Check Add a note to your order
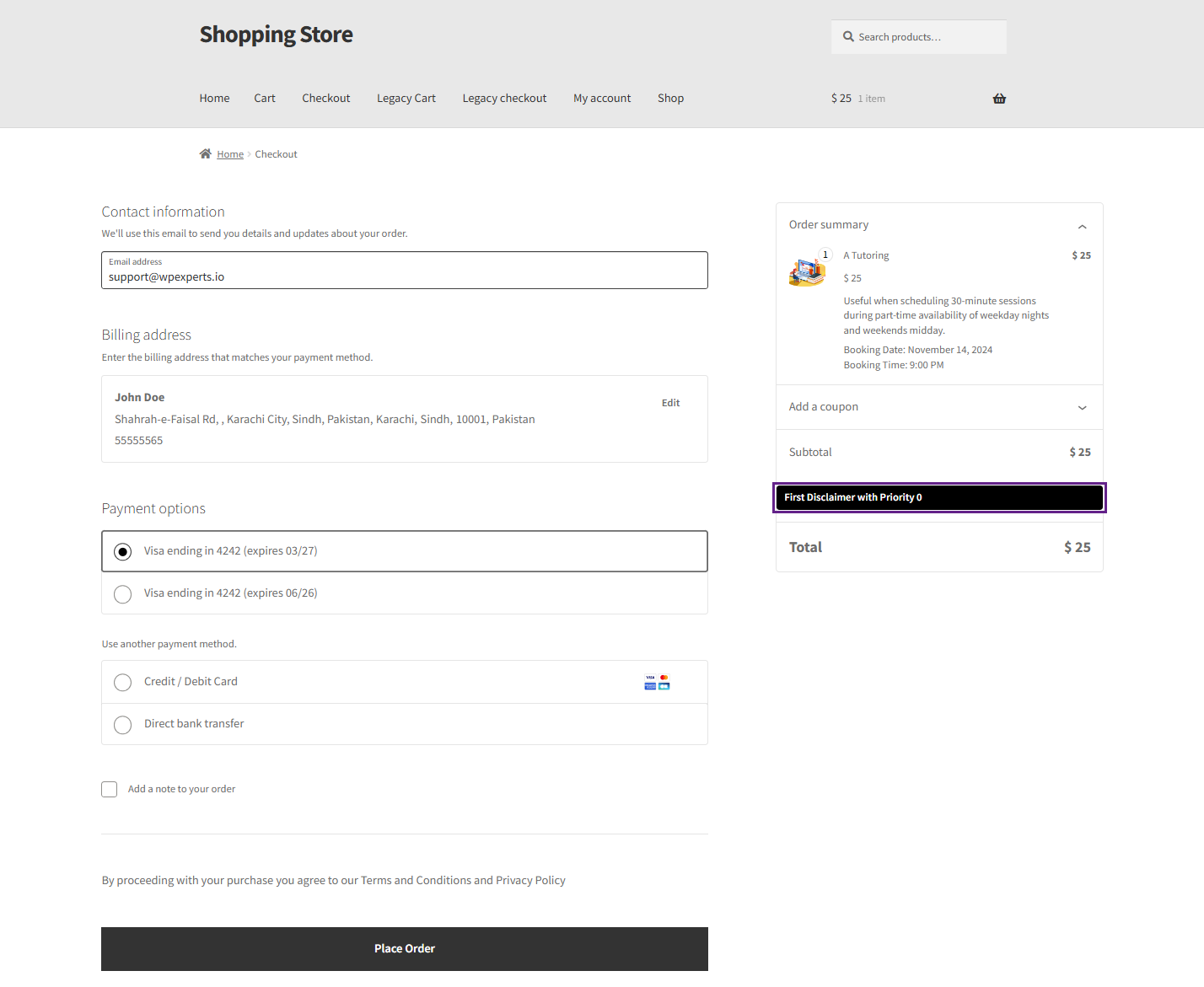1204x987 pixels. pos(110,789)
